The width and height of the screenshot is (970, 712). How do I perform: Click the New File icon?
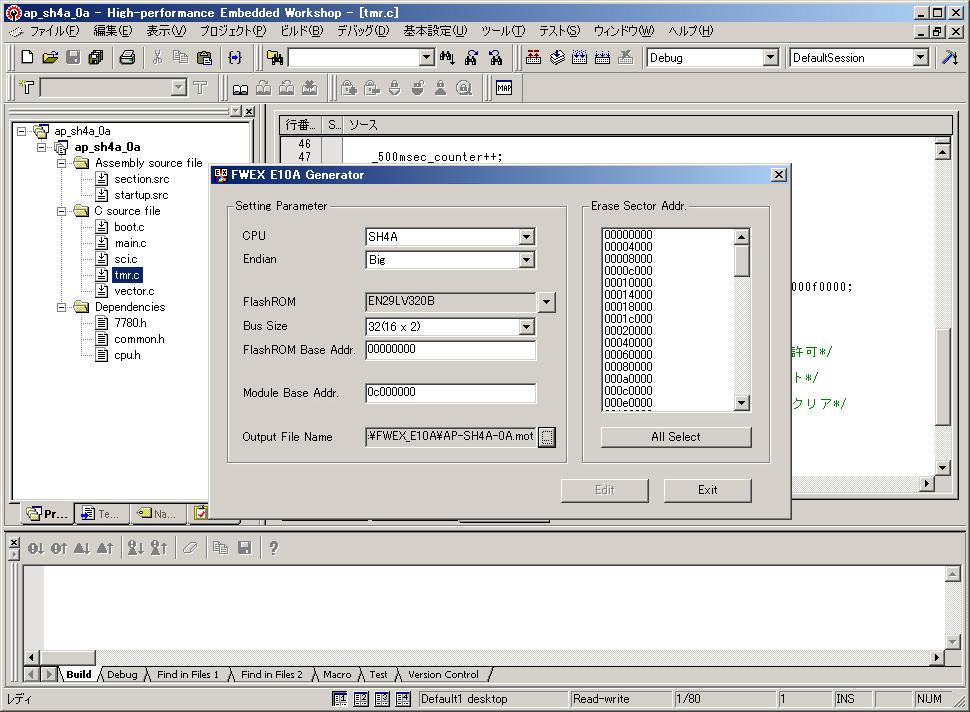[27, 58]
